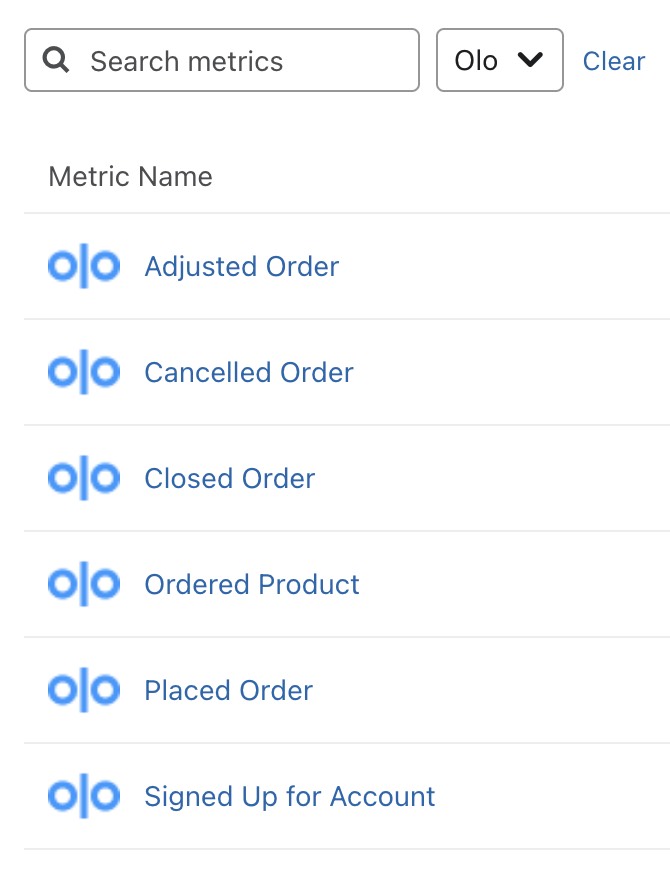This screenshot has height=874, width=670.
Task: Click the Olo icon beside Closed Order
Action: pyautogui.click(x=83, y=478)
